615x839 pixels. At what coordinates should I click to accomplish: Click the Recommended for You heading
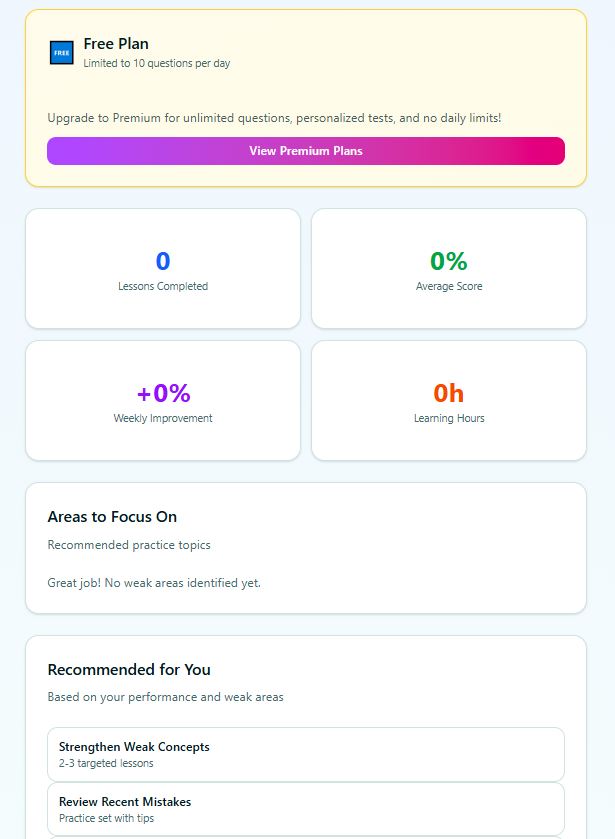129,669
